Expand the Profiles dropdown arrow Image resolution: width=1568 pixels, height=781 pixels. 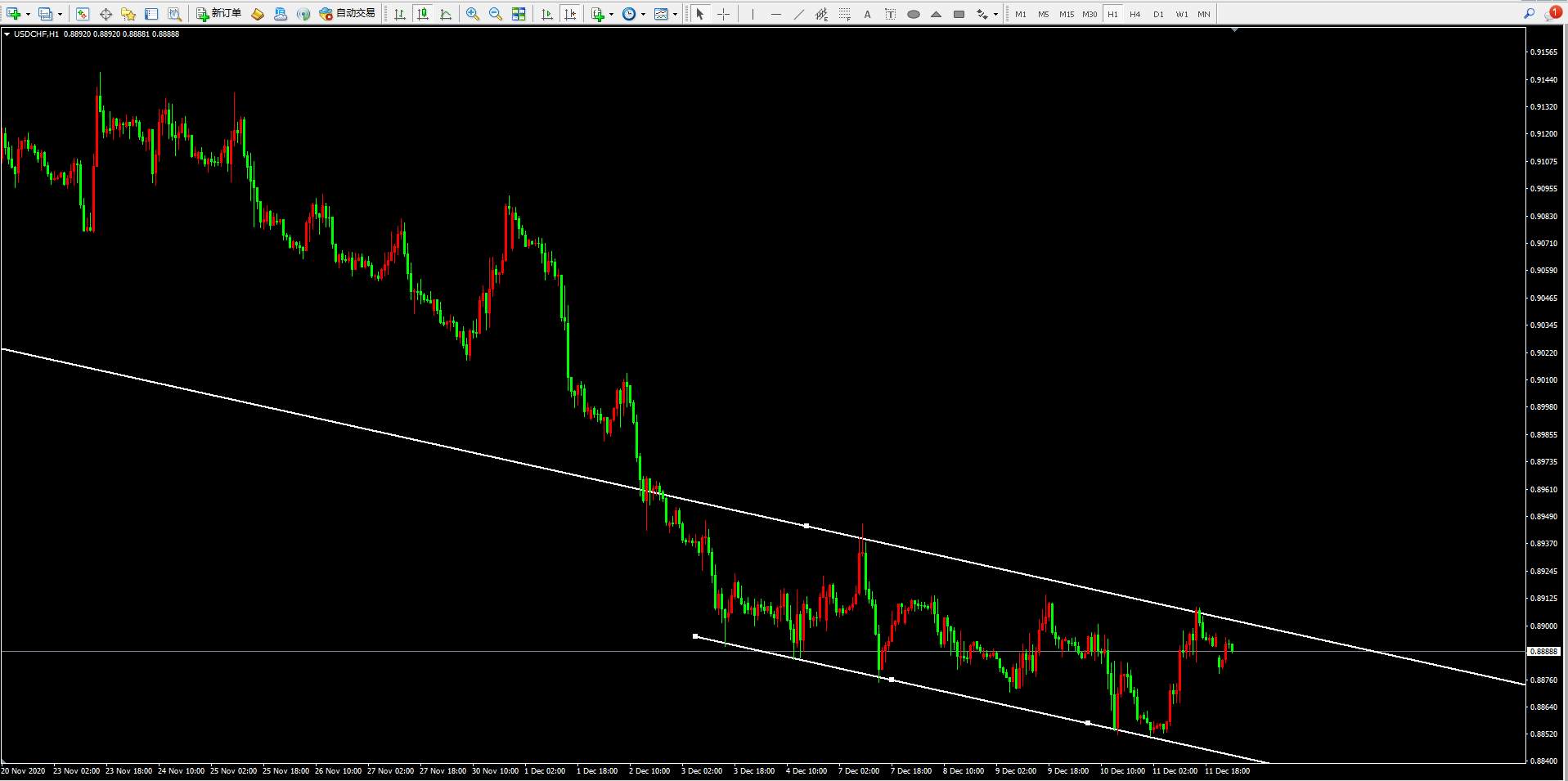(60, 14)
